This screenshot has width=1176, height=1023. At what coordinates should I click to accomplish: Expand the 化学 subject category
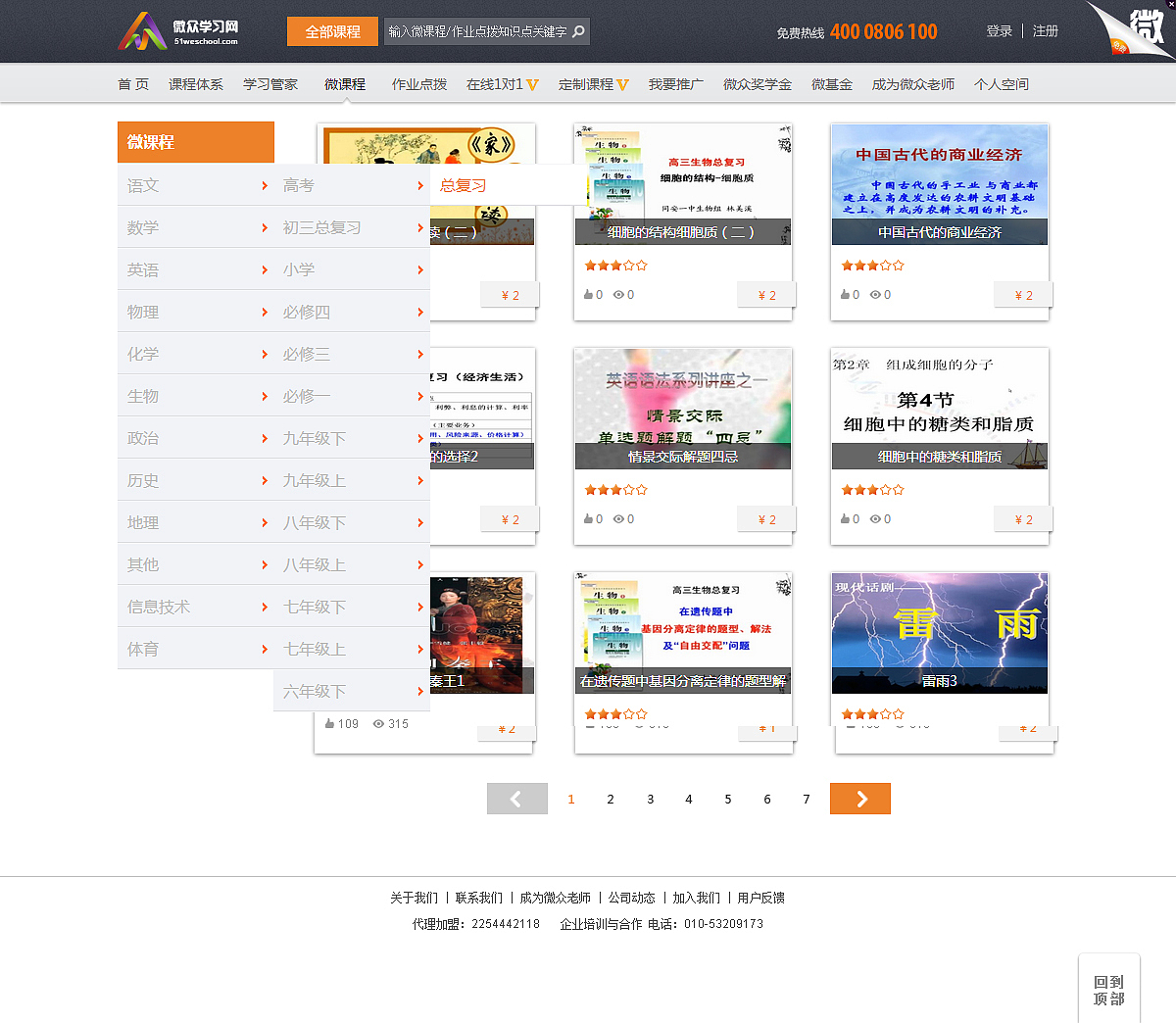[x=196, y=354]
